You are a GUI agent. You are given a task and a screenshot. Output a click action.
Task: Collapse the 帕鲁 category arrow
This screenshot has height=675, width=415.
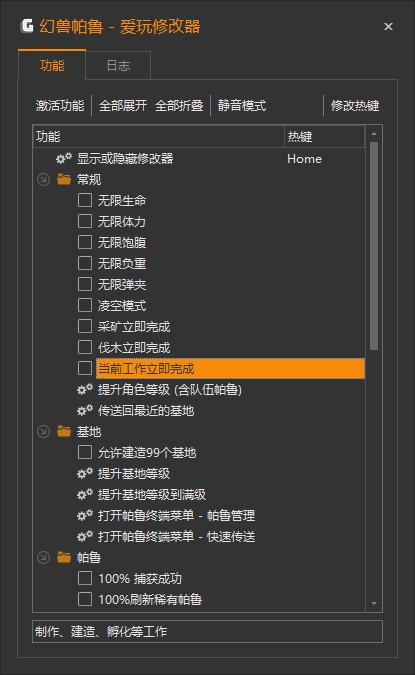click(43, 557)
